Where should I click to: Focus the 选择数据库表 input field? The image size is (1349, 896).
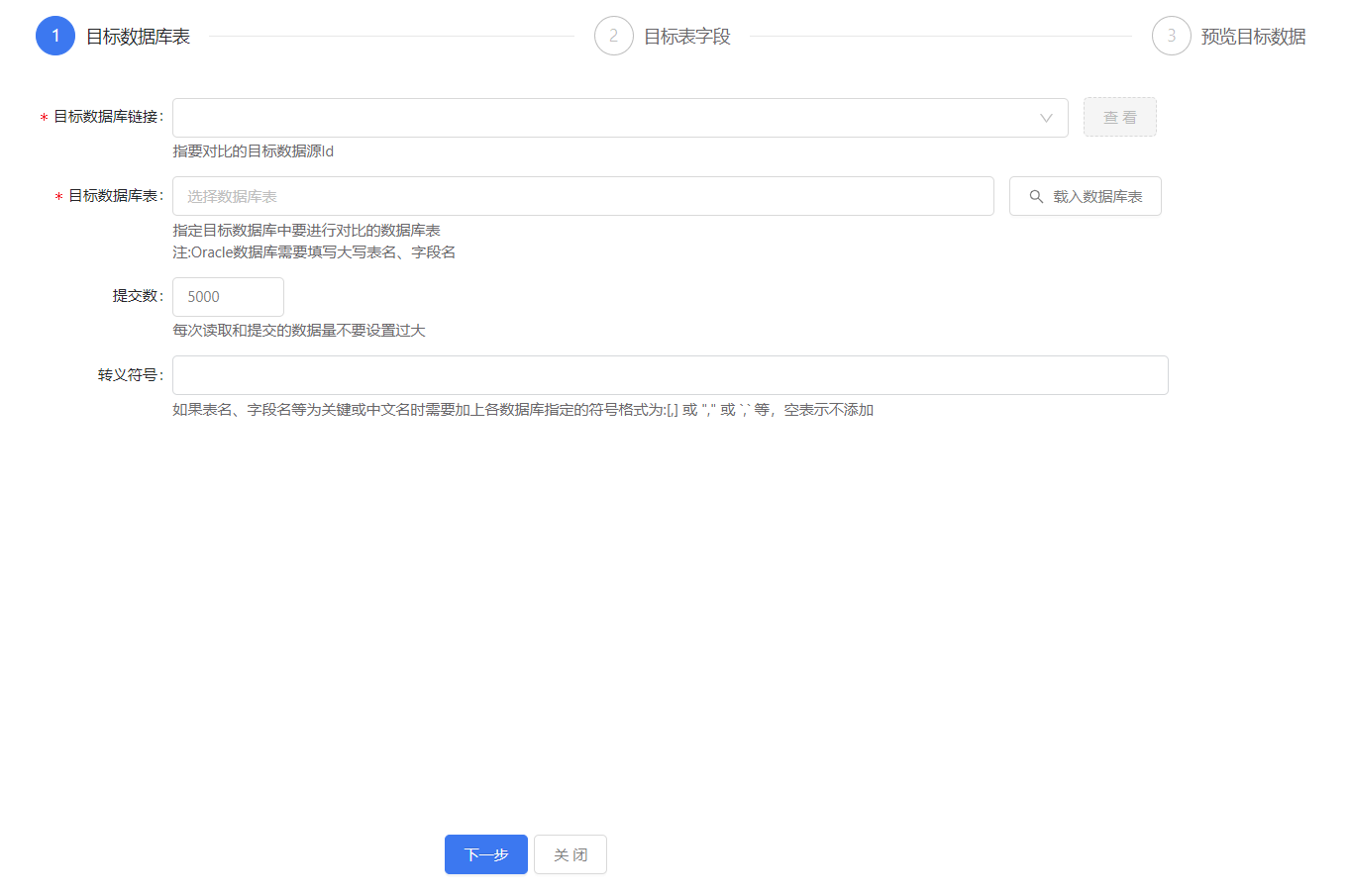tap(582, 196)
